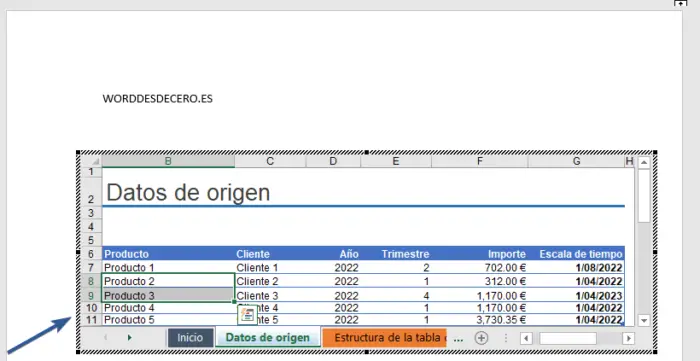700x361 pixels.
Task: Click the vertical scrollbar thumb
Action: [644, 195]
